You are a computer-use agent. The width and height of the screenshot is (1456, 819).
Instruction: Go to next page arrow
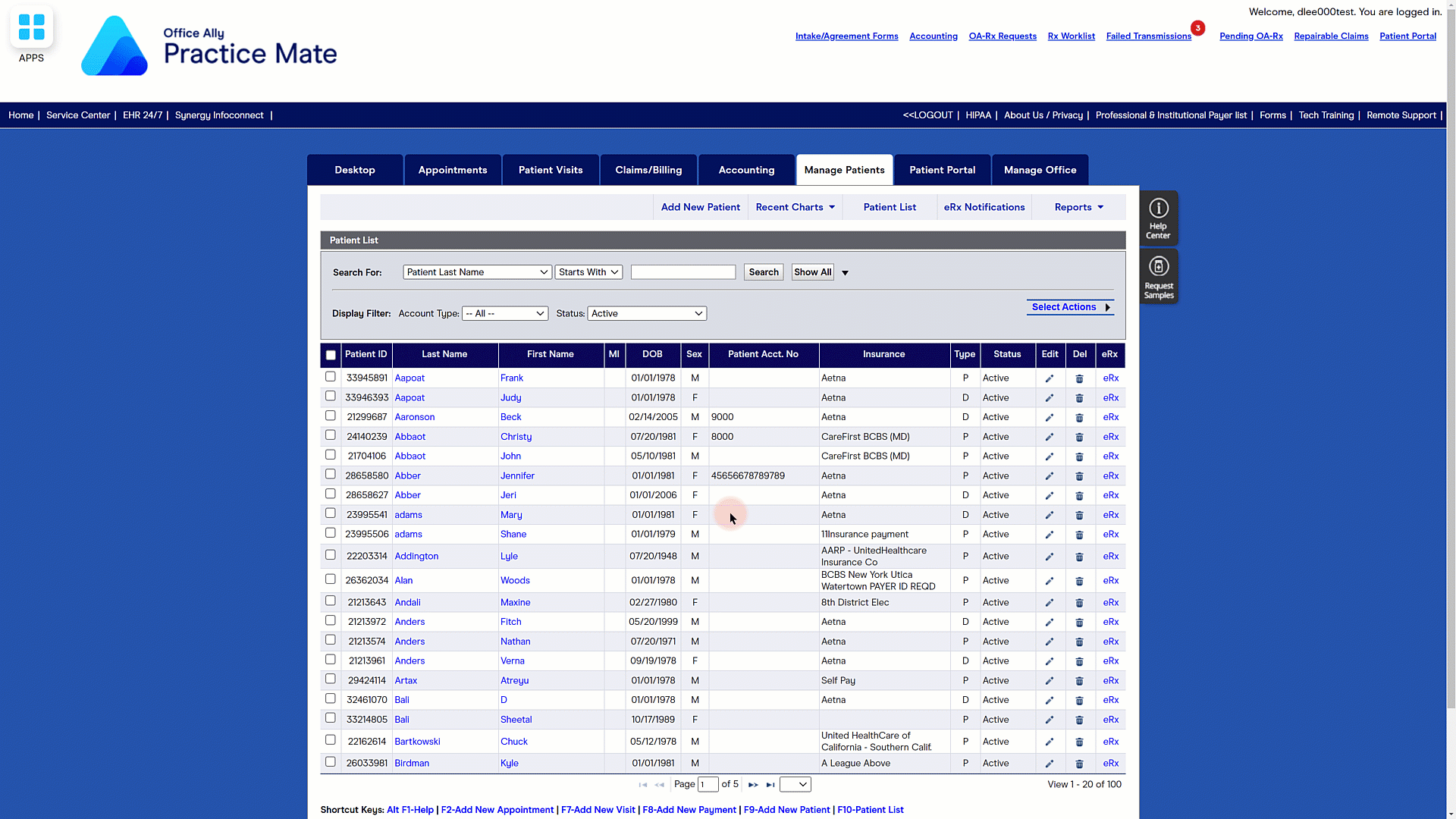(753, 785)
